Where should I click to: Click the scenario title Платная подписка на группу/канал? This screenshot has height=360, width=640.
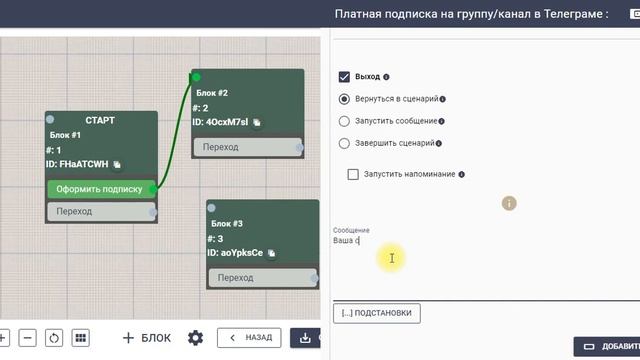point(471,14)
